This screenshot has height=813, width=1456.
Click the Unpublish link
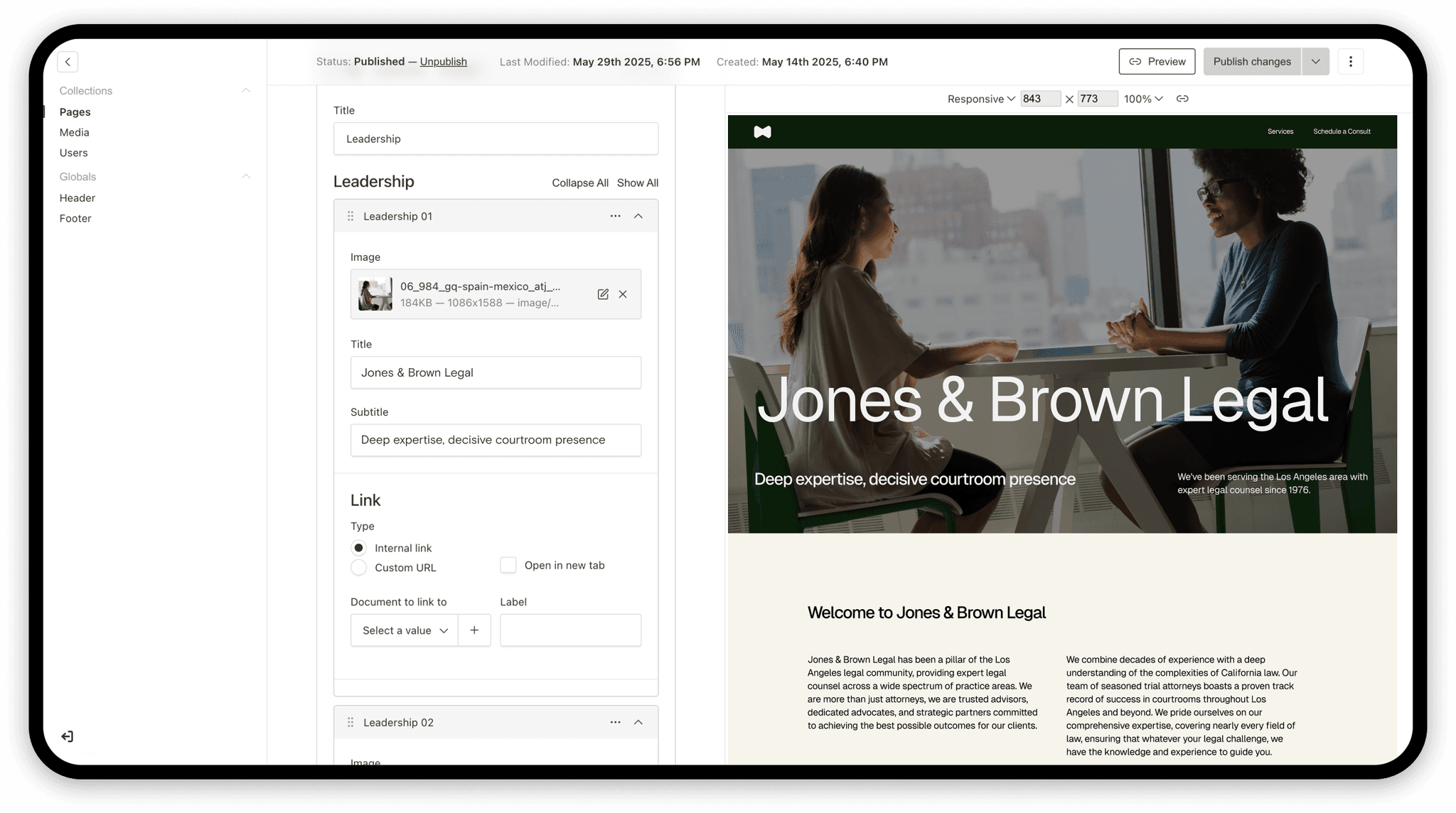[443, 62]
